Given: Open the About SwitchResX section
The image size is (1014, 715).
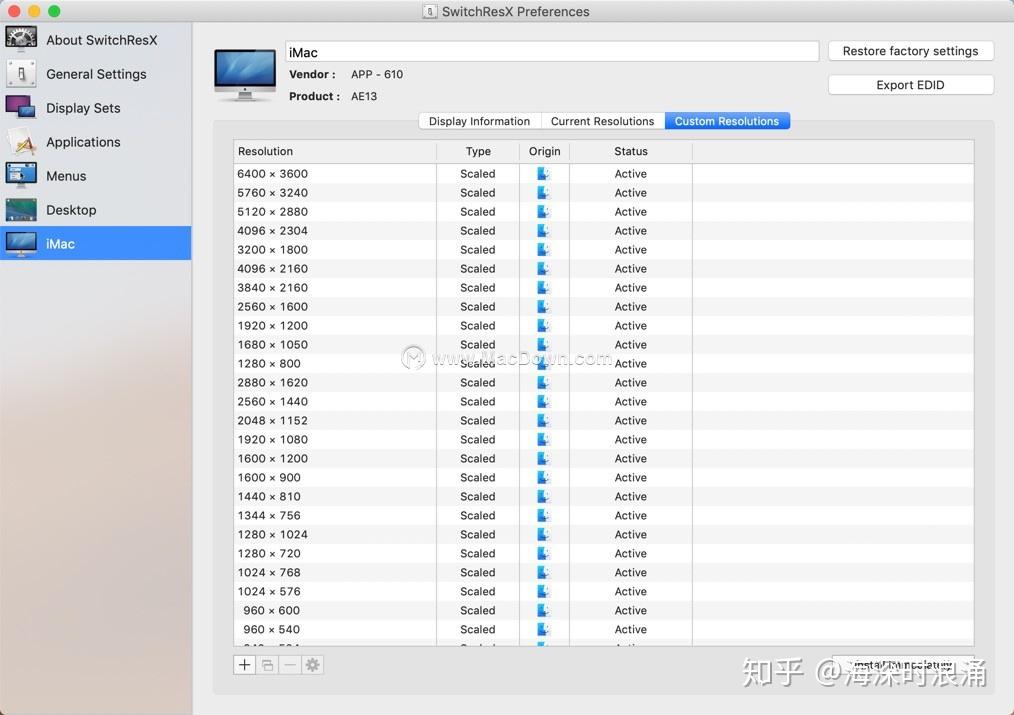Looking at the screenshot, I should 101,39.
